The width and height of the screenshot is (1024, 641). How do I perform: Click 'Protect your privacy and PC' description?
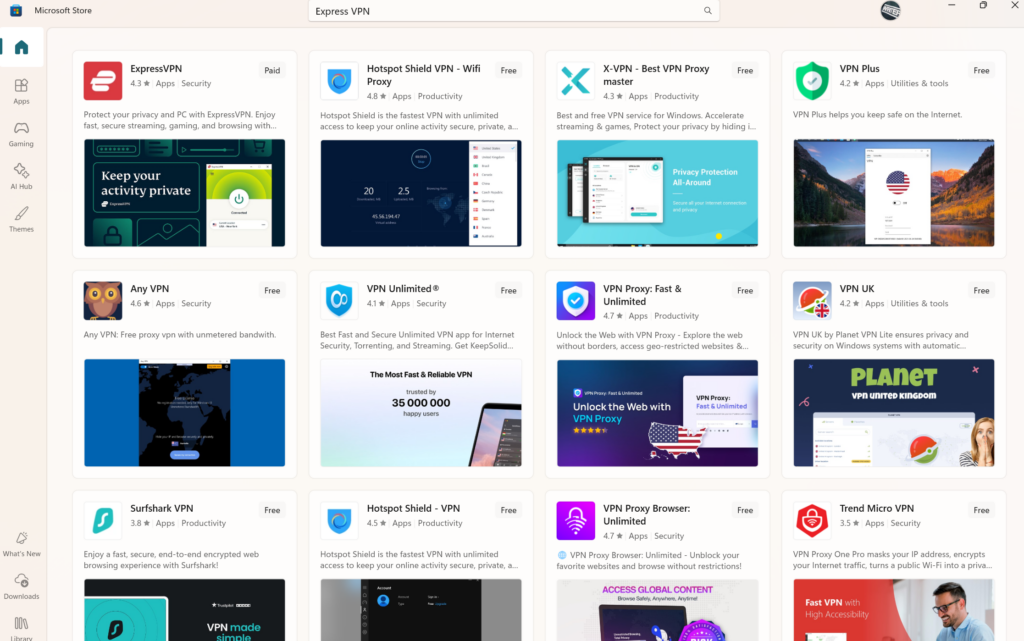pyautogui.click(x=180, y=120)
